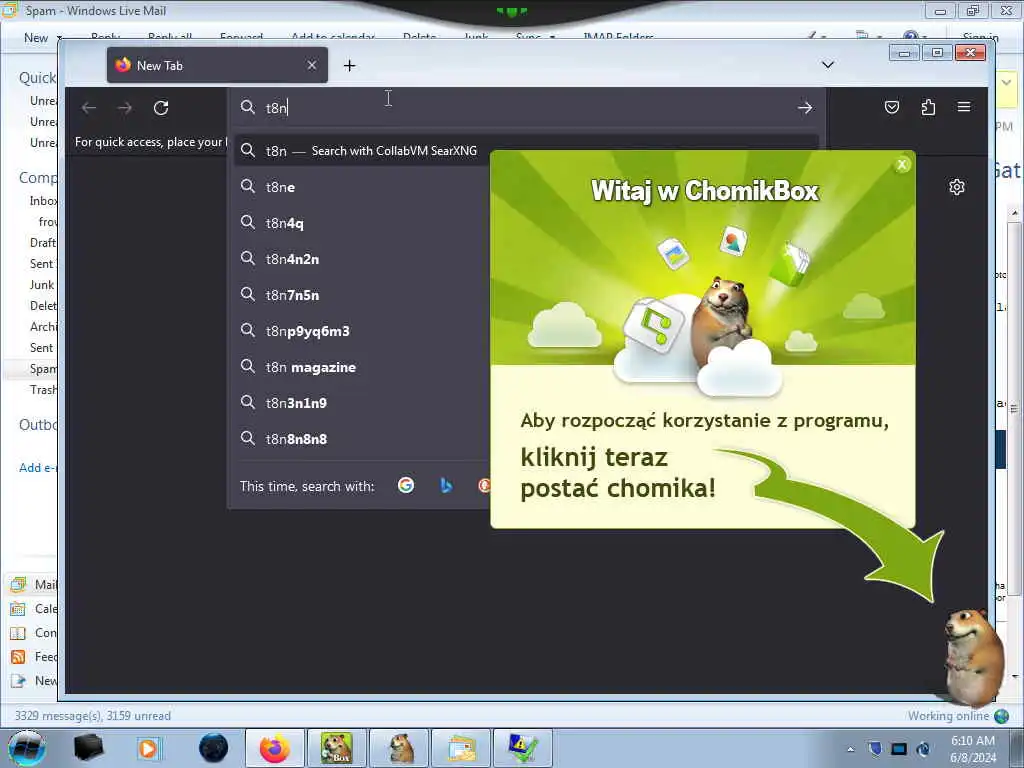Click the Firefox back arrow

(89, 108)
